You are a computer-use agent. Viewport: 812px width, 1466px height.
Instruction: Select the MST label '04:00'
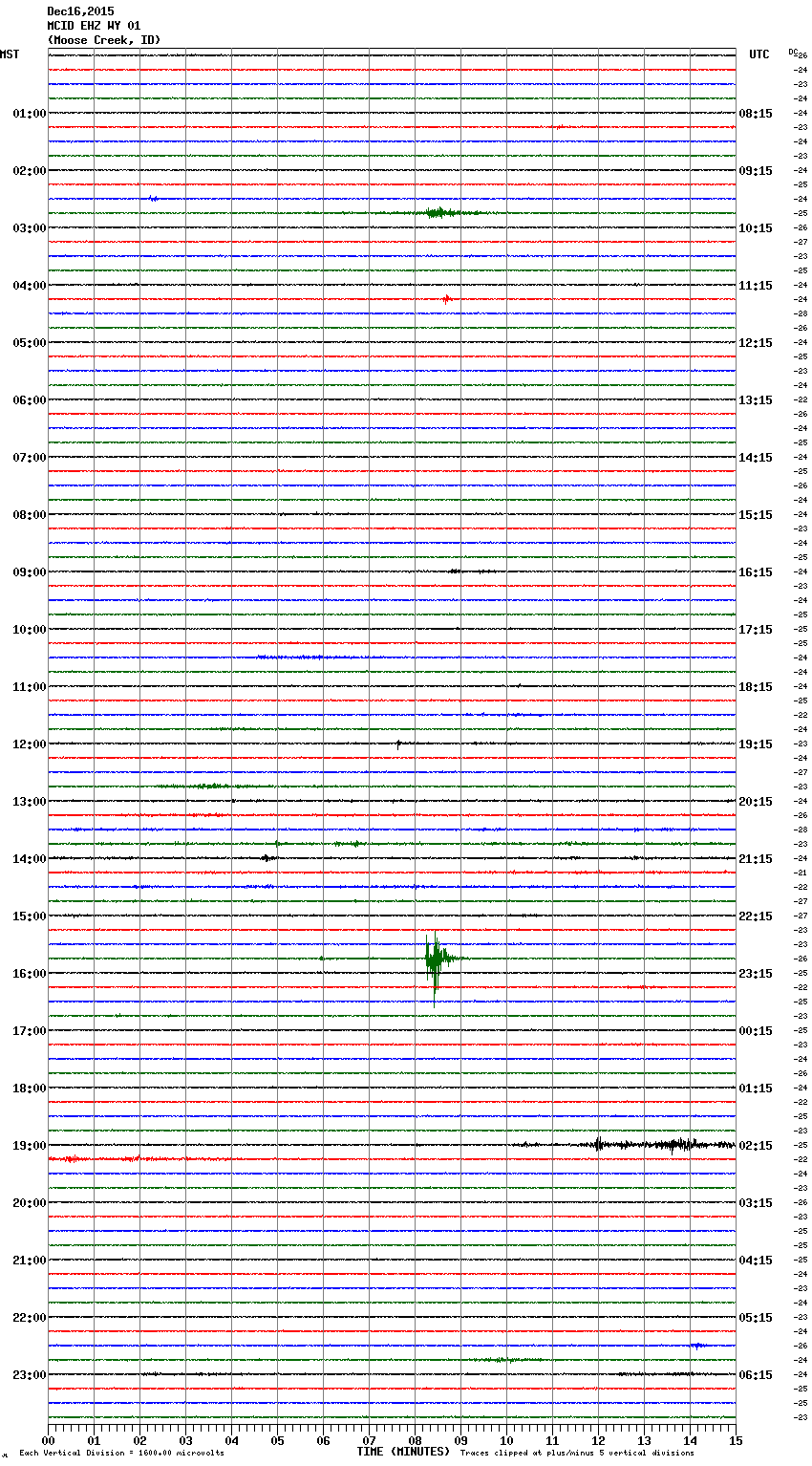click(x=29, y=286)
